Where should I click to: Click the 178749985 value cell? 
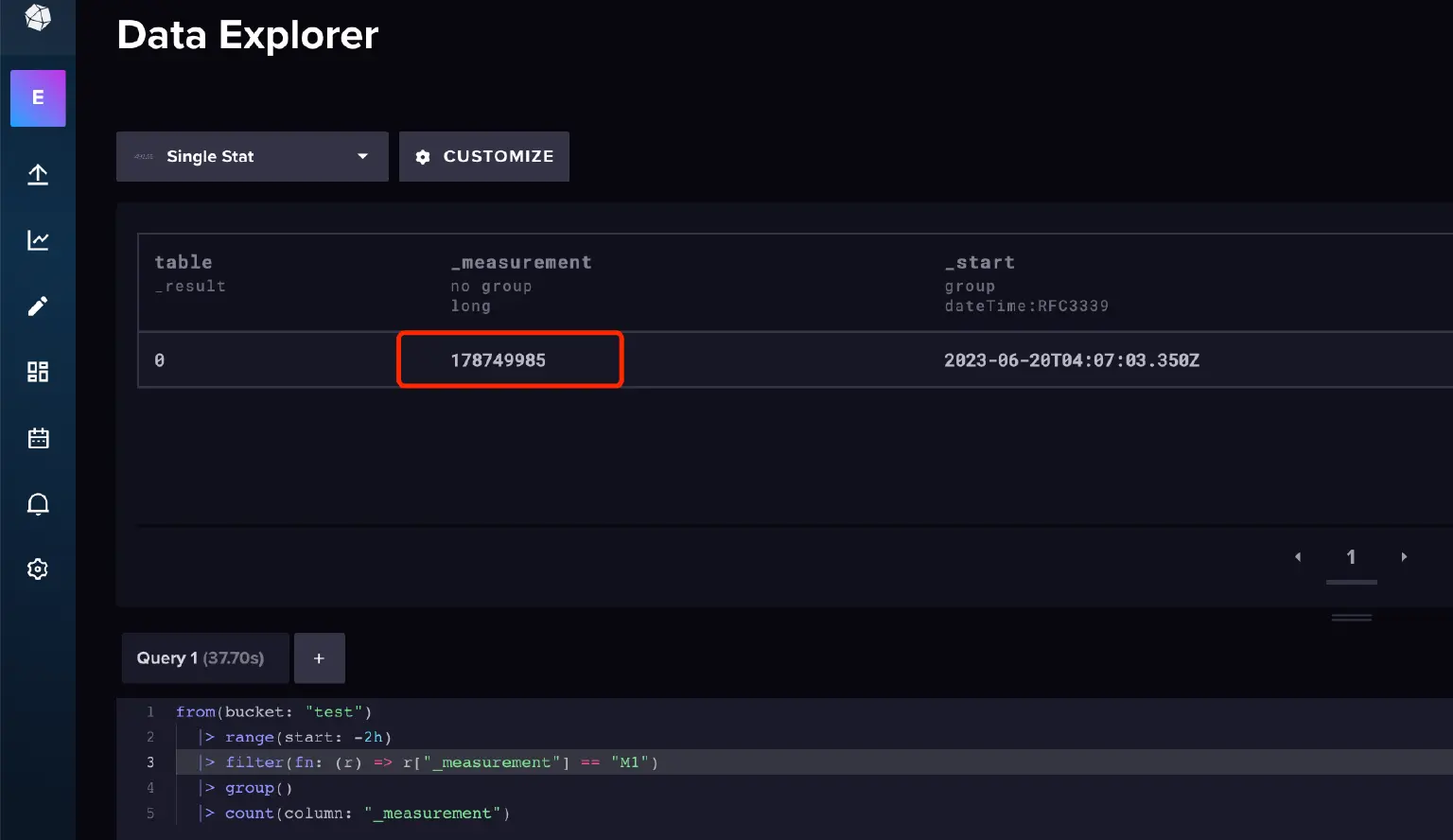point(499,360)
